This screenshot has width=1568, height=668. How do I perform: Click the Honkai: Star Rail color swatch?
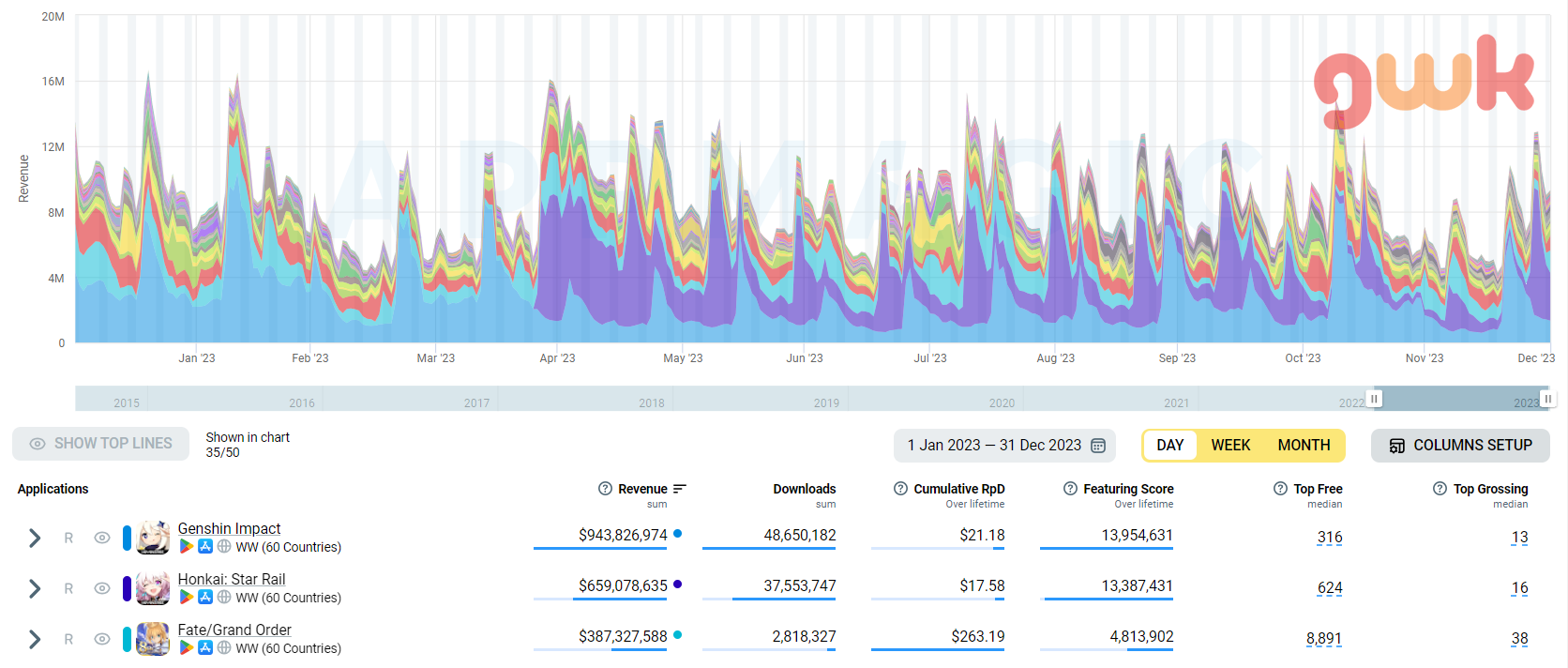point(127,588)
